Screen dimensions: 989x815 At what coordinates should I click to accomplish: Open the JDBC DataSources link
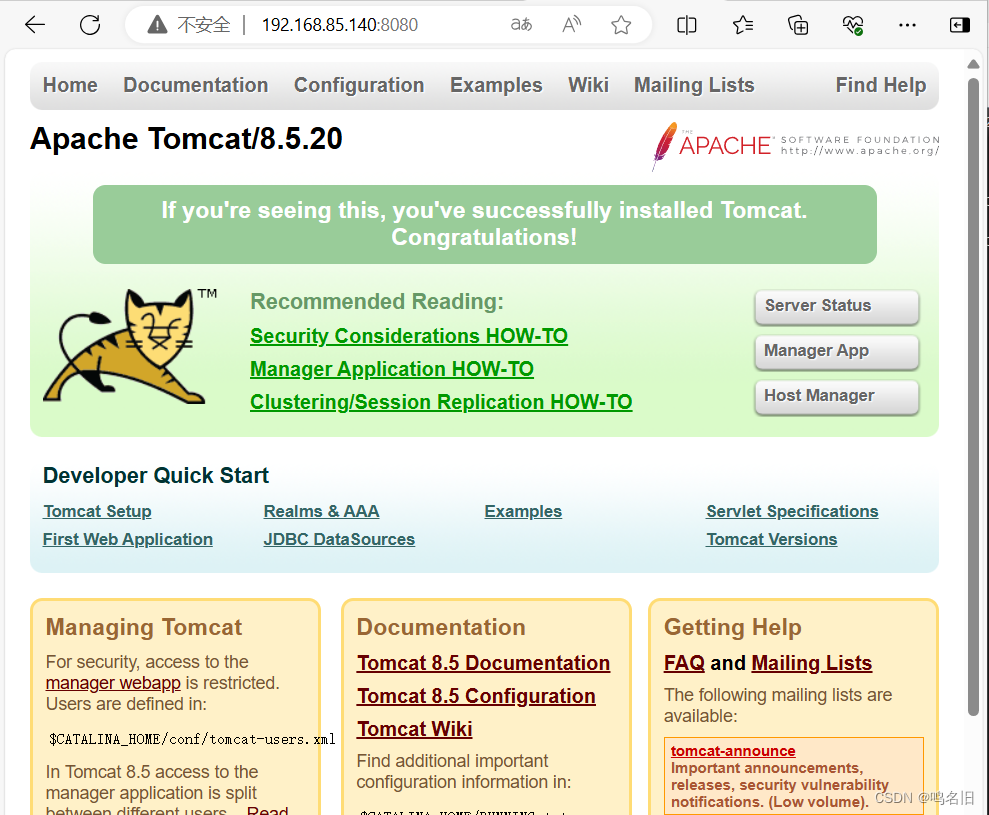coord(339,539)
